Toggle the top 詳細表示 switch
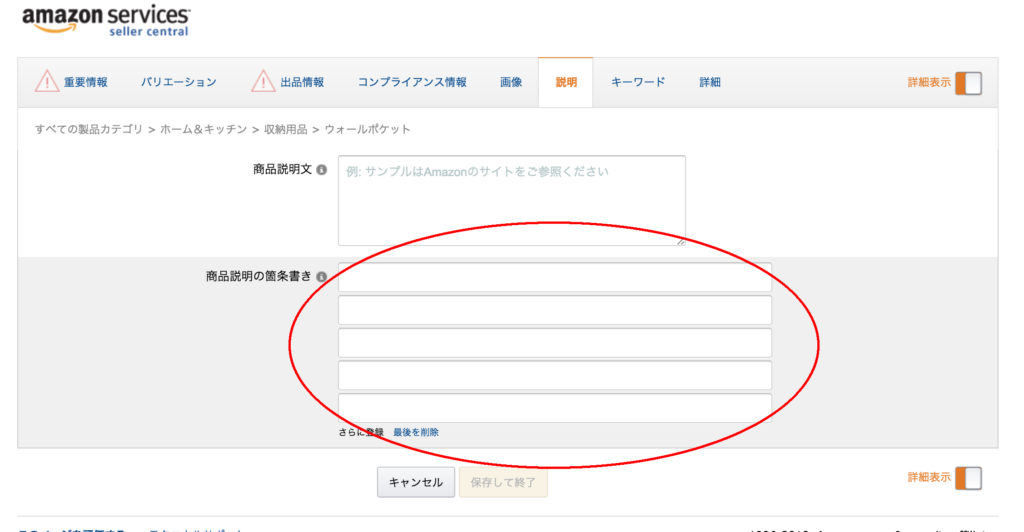The height and width of the screenshot is (532, 1024). pos(967,83)
